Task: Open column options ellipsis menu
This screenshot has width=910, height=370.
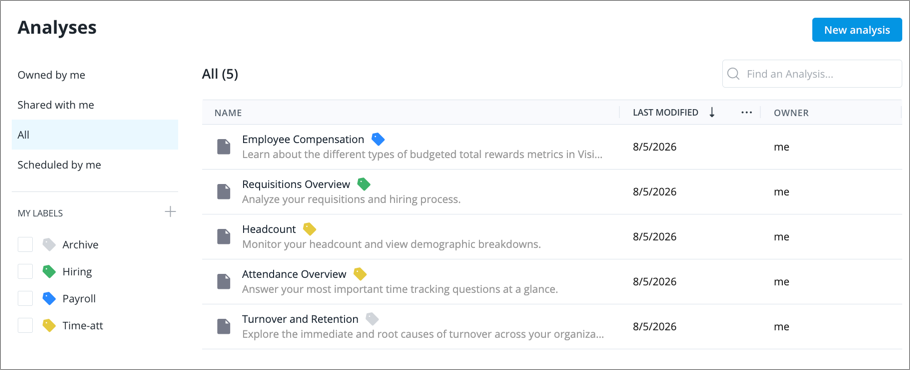Action: click(747, 113)
